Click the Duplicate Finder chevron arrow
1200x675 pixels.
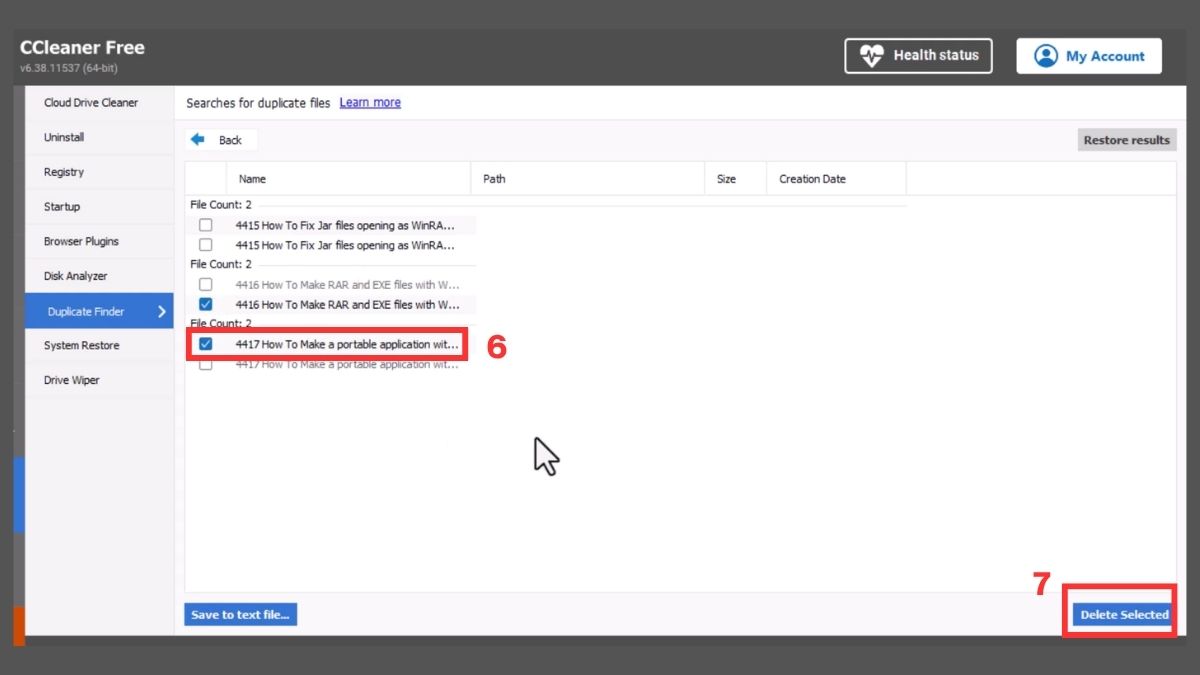coord(162,311)
